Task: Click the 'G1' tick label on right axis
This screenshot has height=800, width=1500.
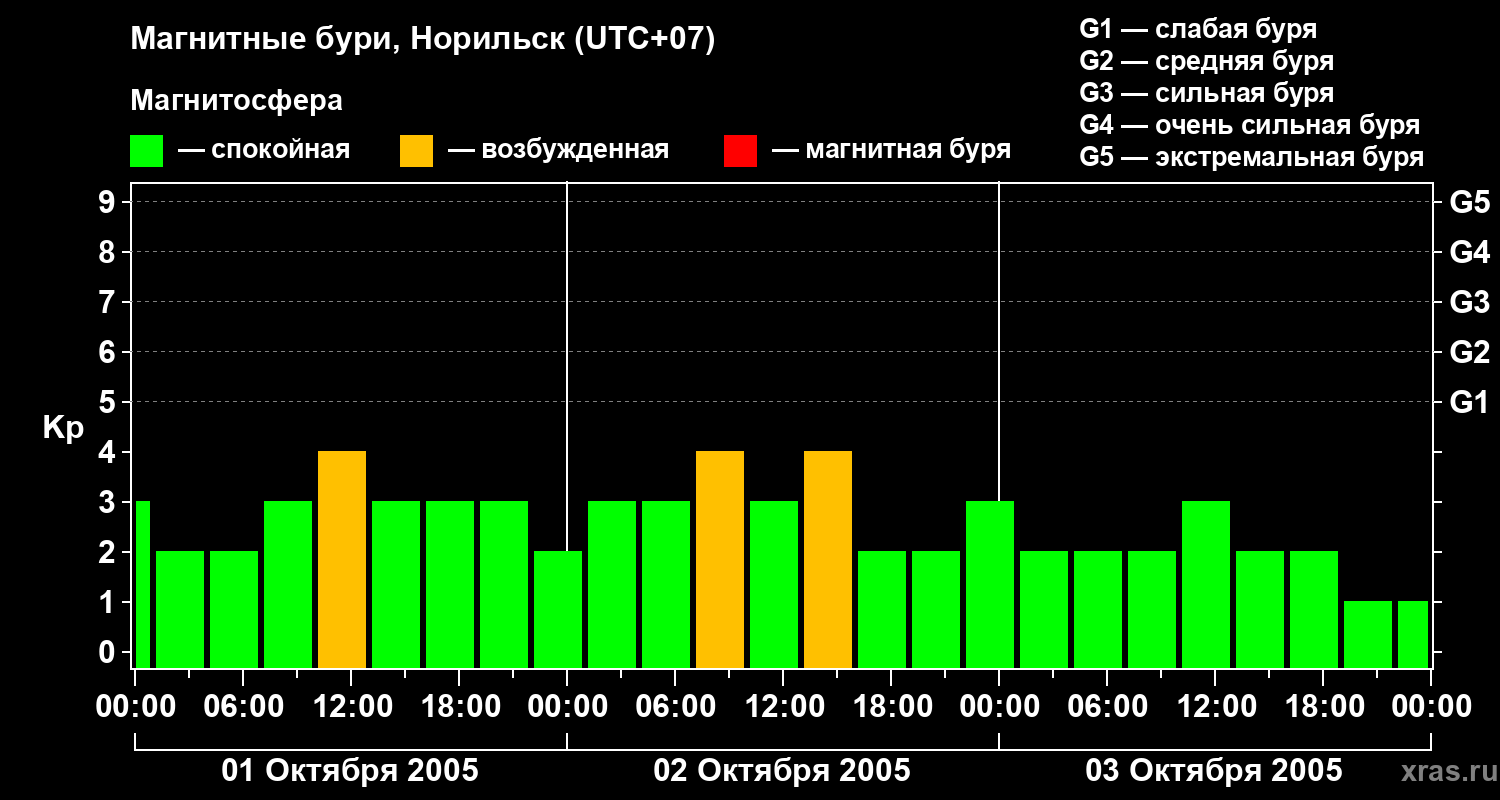Action: point(1469,402)
